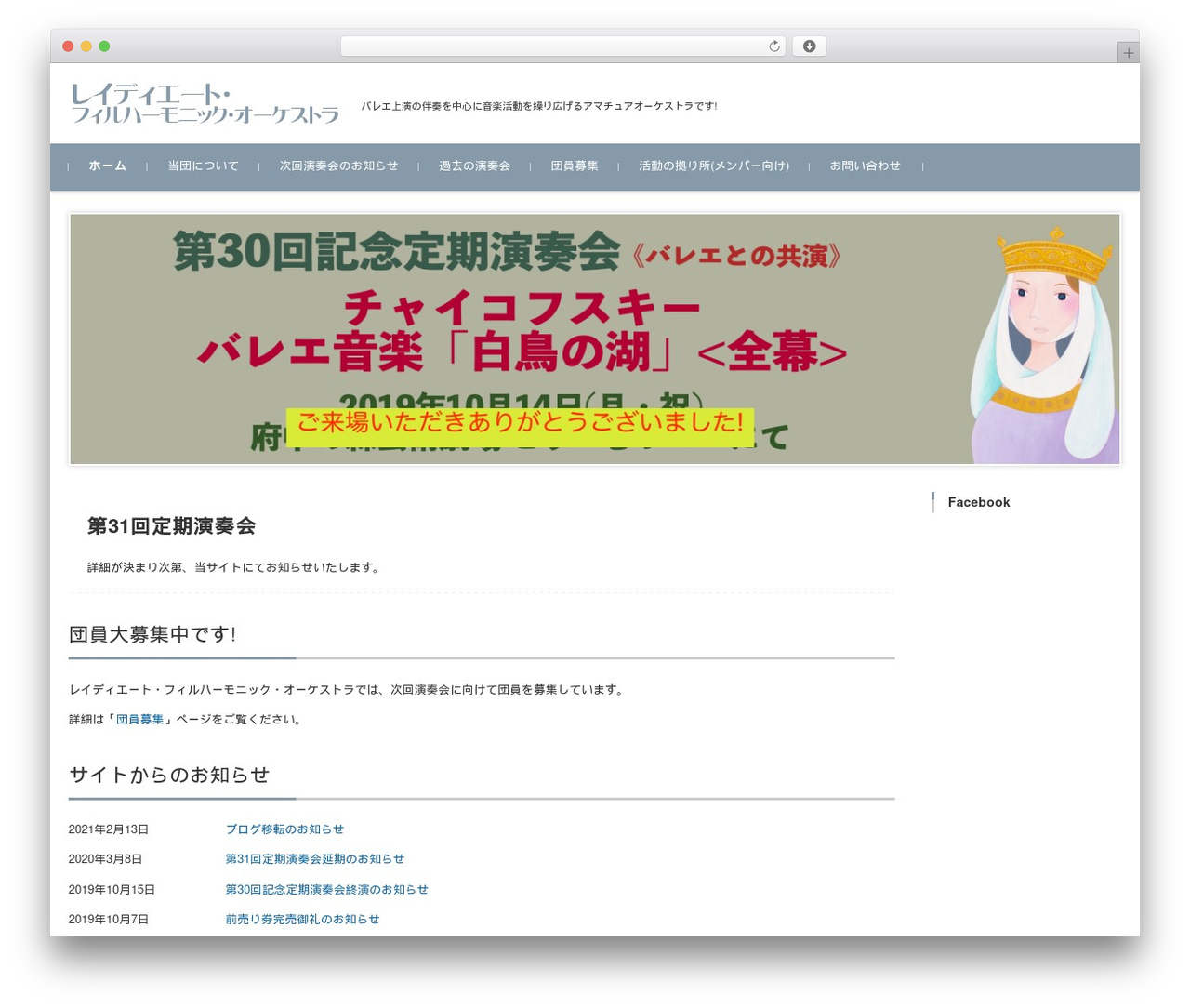Click the 詳細が決まり次第 announcement text

click(232, 567)
